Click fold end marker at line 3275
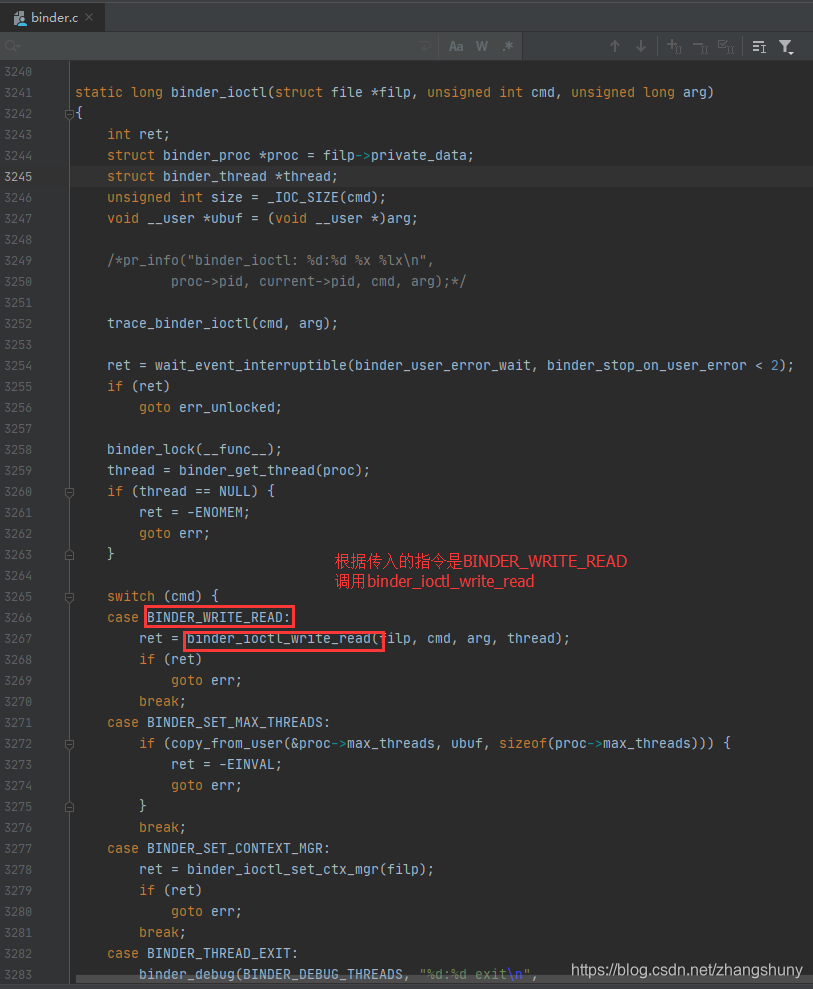This screenshot has width=813, height=989. (69, 807)
